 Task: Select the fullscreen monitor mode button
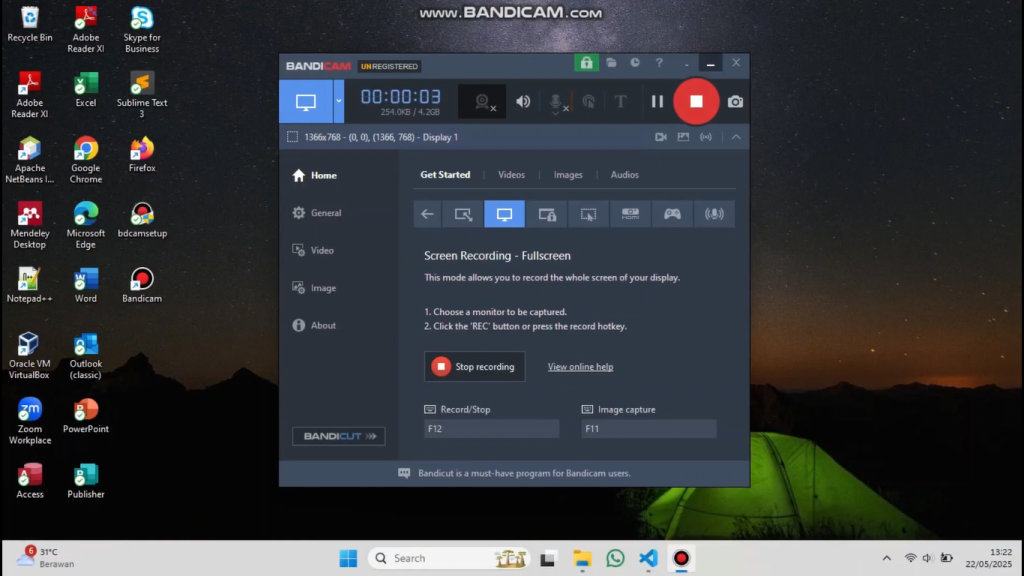pyautogui.click(x=306, y=102)
